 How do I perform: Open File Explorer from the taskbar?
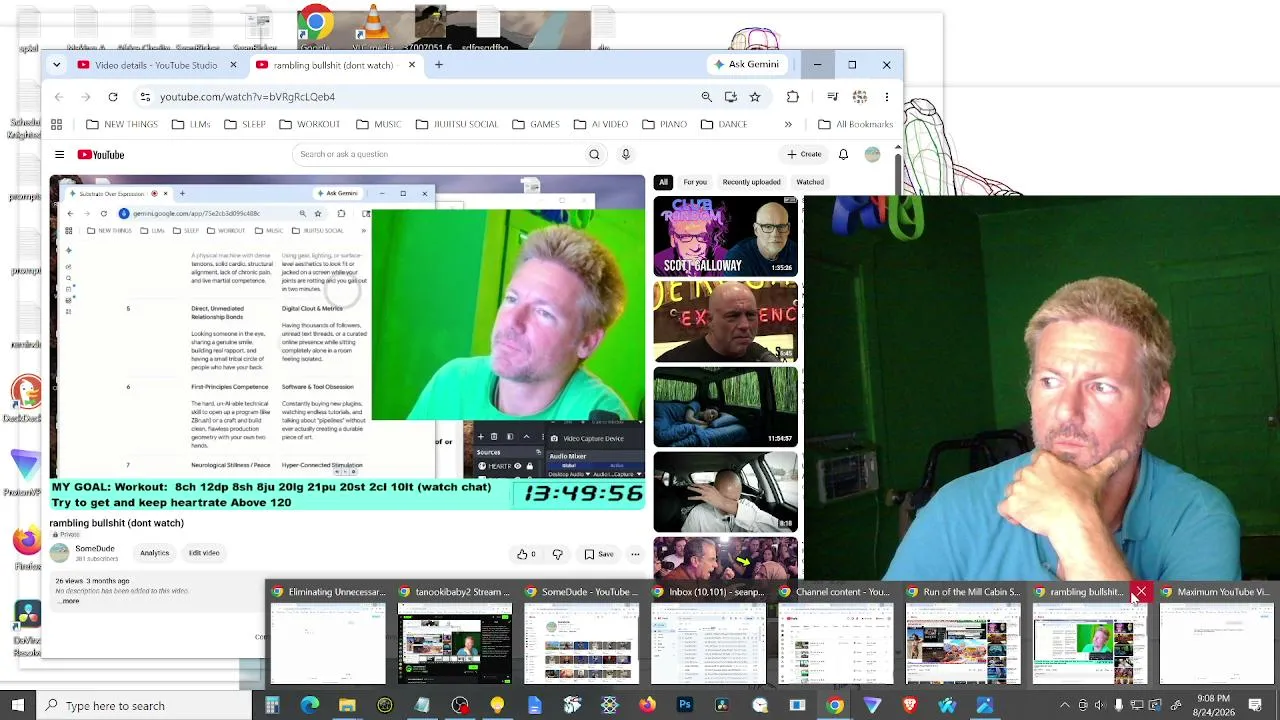(x=347, y=706)
